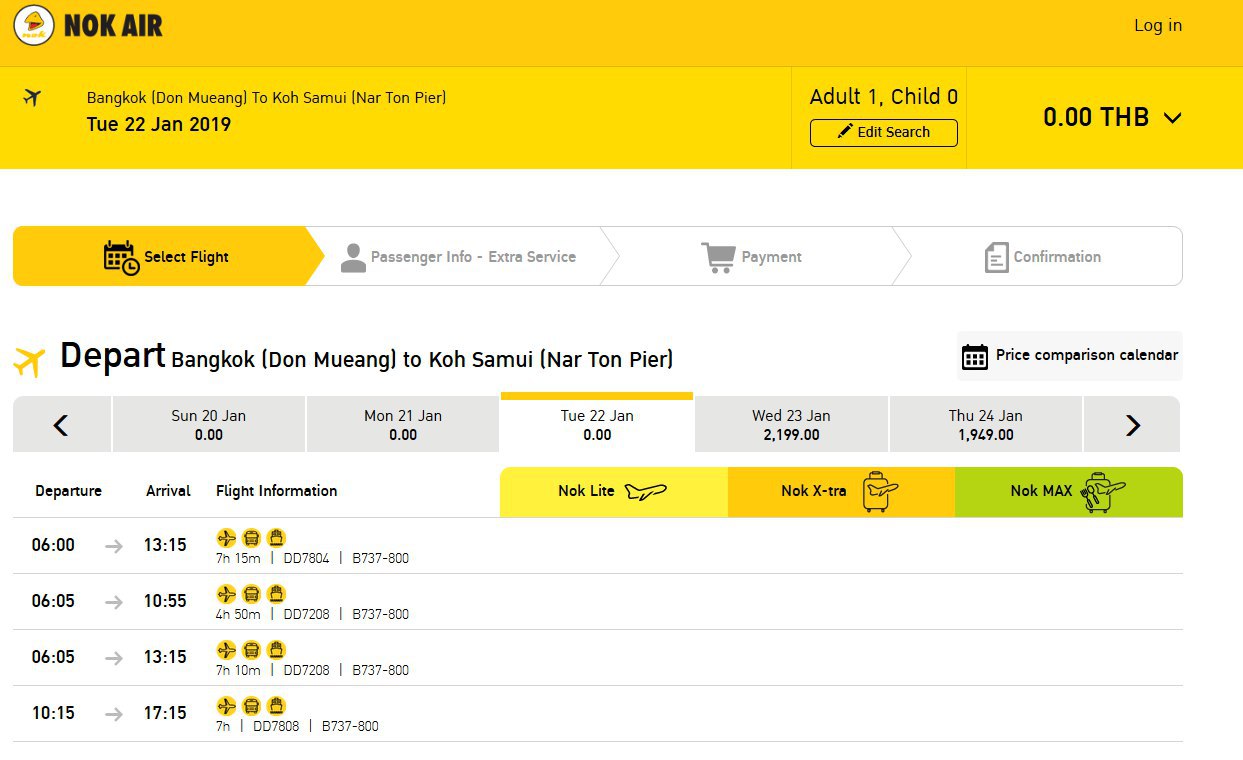1243x760 pixels.
Task: Click the ferry icon in the 4h 50m flight row
Action: pos(277,594)
